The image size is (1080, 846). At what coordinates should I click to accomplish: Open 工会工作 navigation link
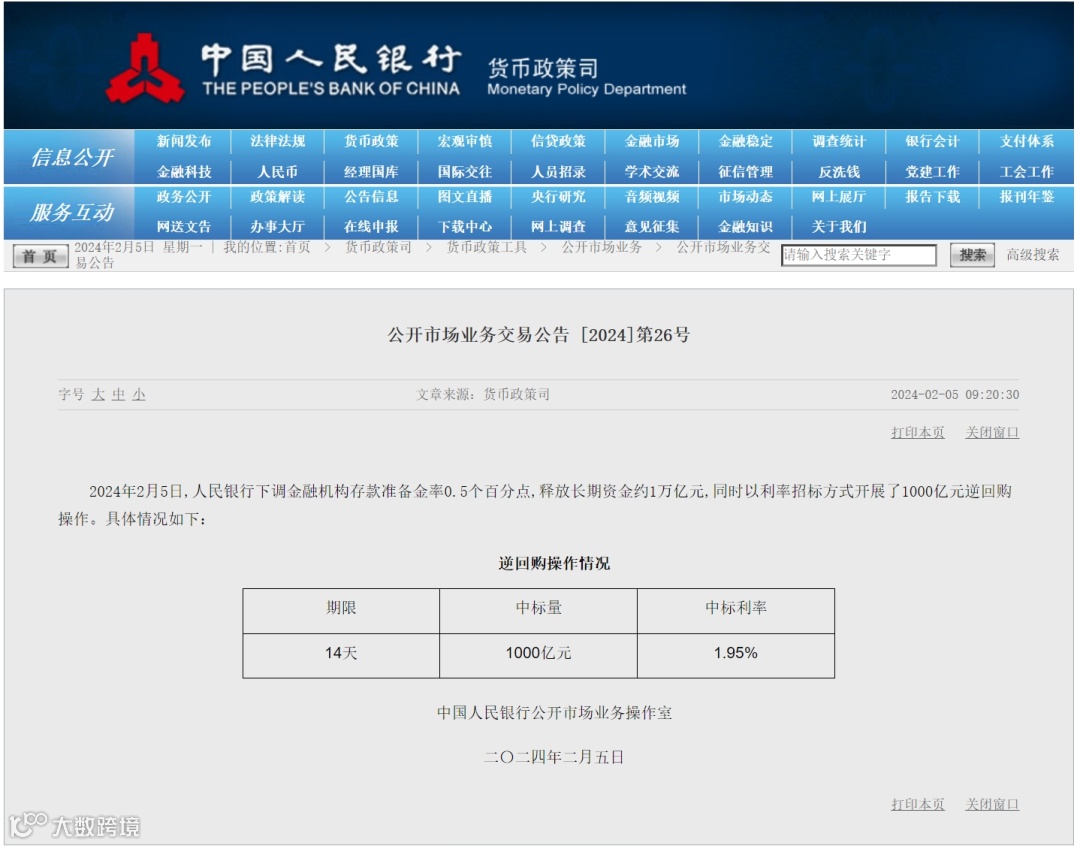pyautogui.click(x=1027, y=172)
